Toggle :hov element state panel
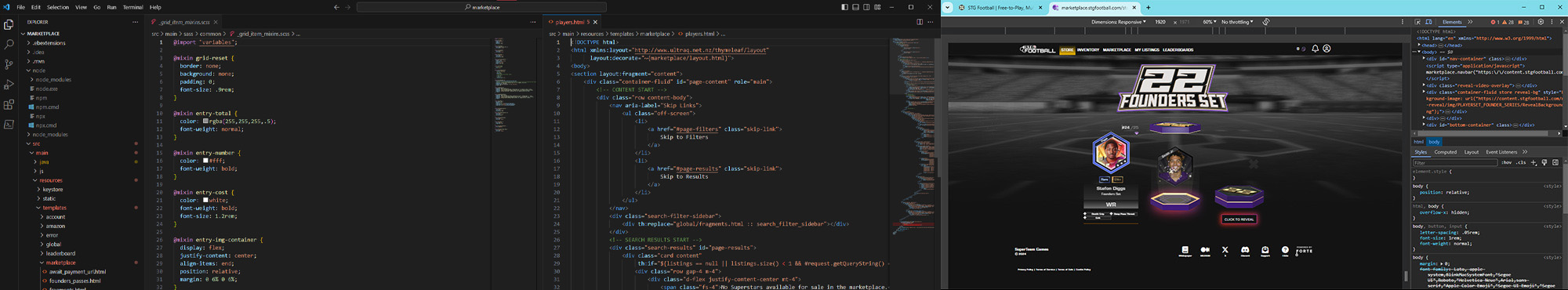 [x=1506, y=163]
